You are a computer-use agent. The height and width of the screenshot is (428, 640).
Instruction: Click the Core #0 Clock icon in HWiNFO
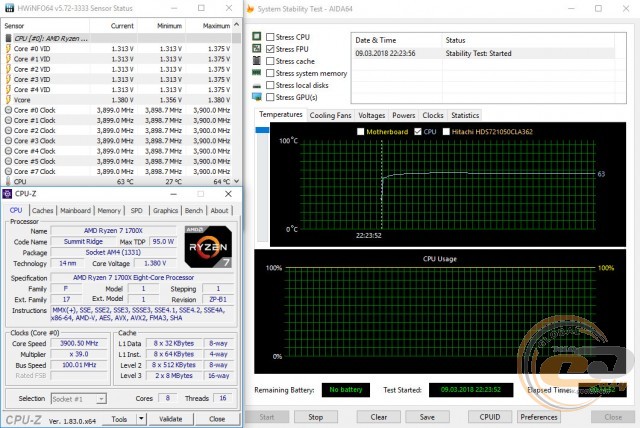click(x=8, y=110)
